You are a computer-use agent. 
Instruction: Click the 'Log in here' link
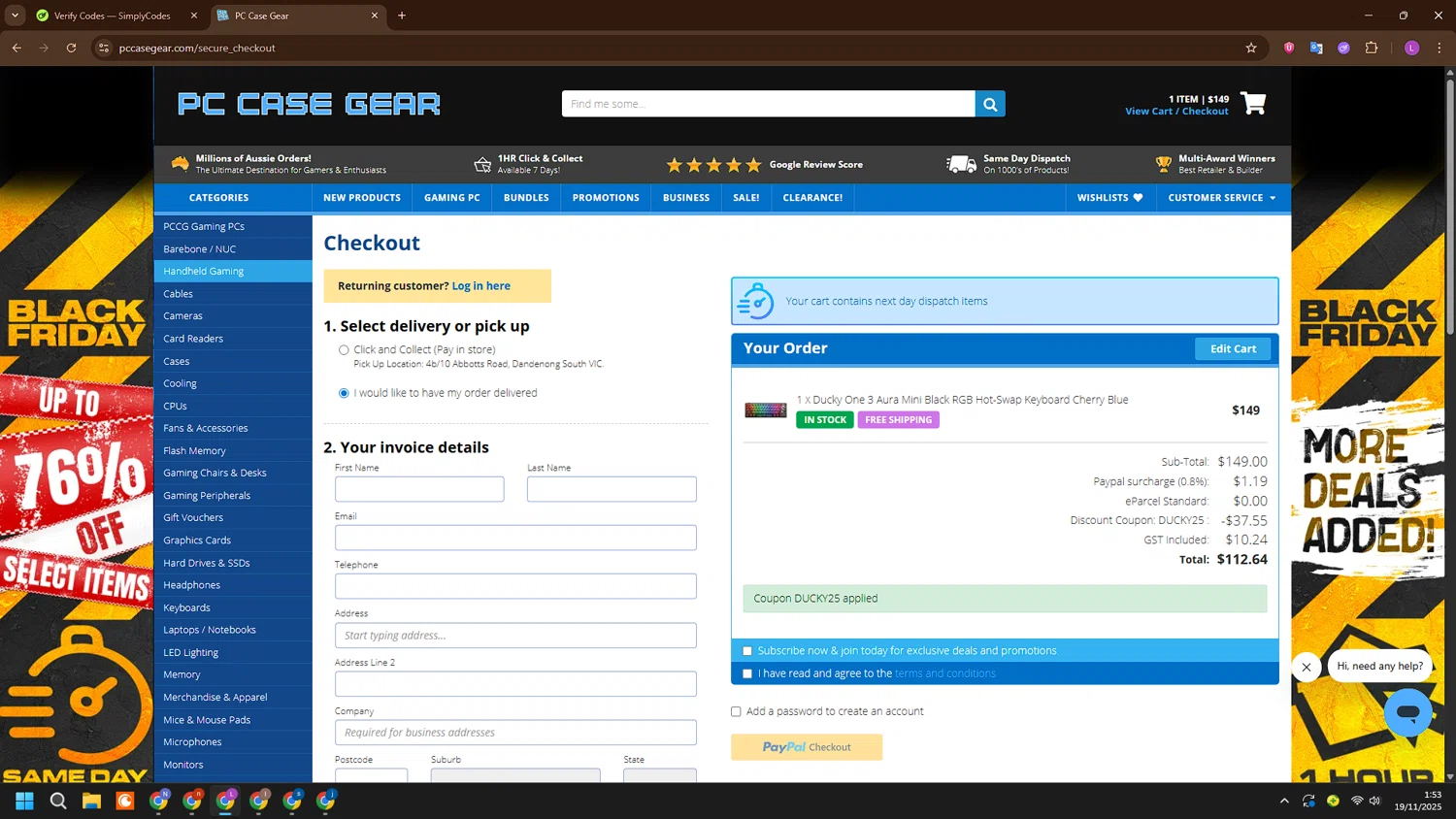(x=481, y=286)
